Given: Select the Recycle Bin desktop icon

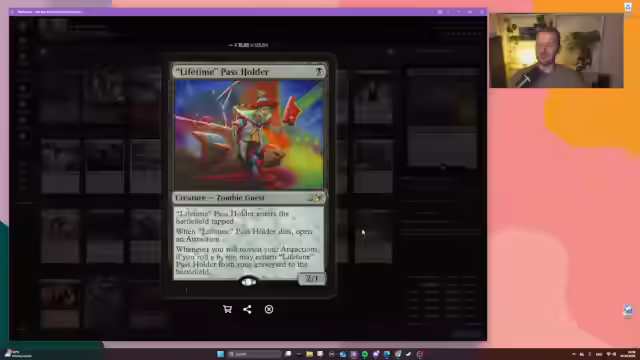Looking at the screenshot, I should point(628,7).
